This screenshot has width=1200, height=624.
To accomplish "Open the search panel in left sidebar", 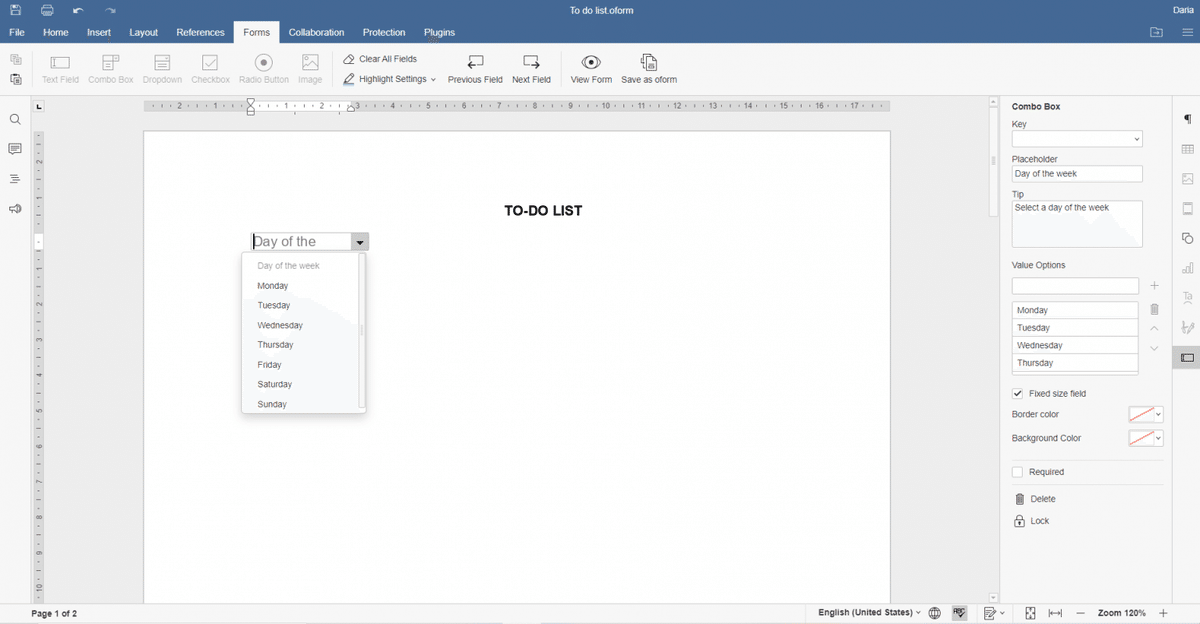I will [x=15, y=120].
